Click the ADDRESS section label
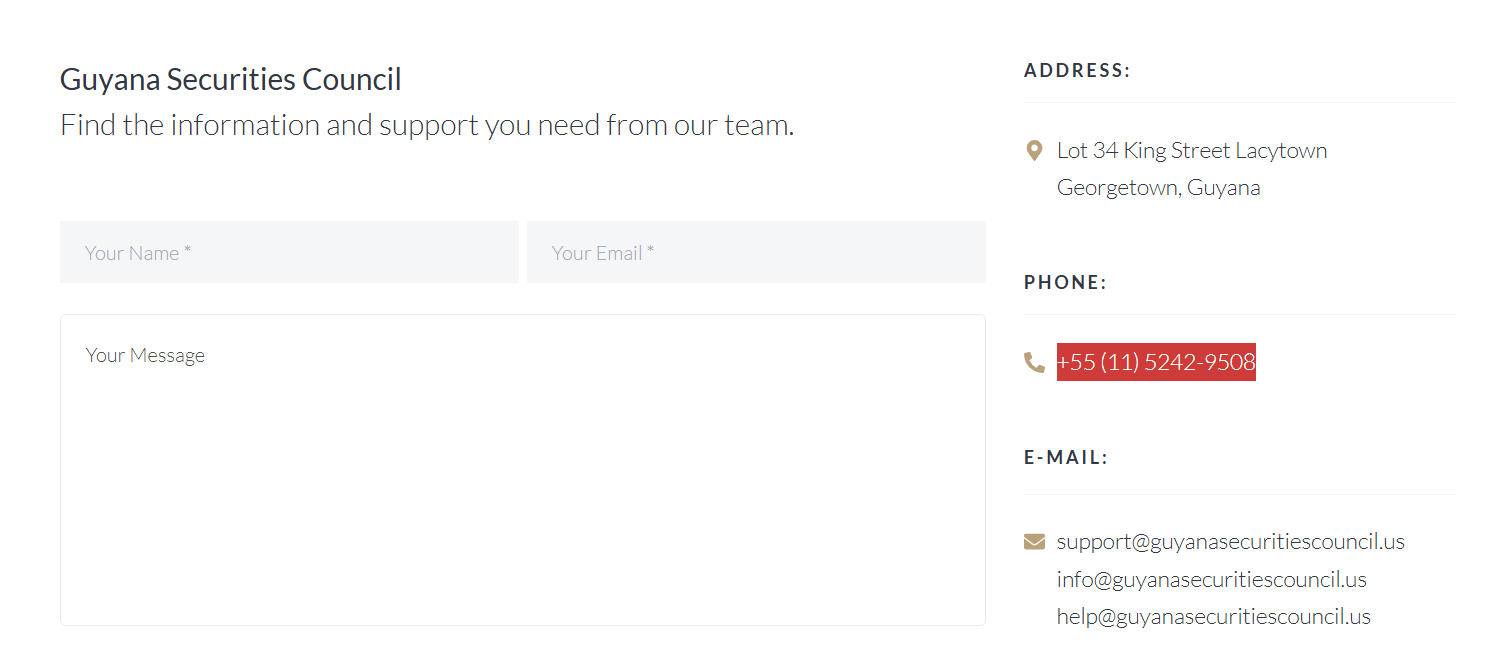The image size is (1497, 669). (1077, 71)
